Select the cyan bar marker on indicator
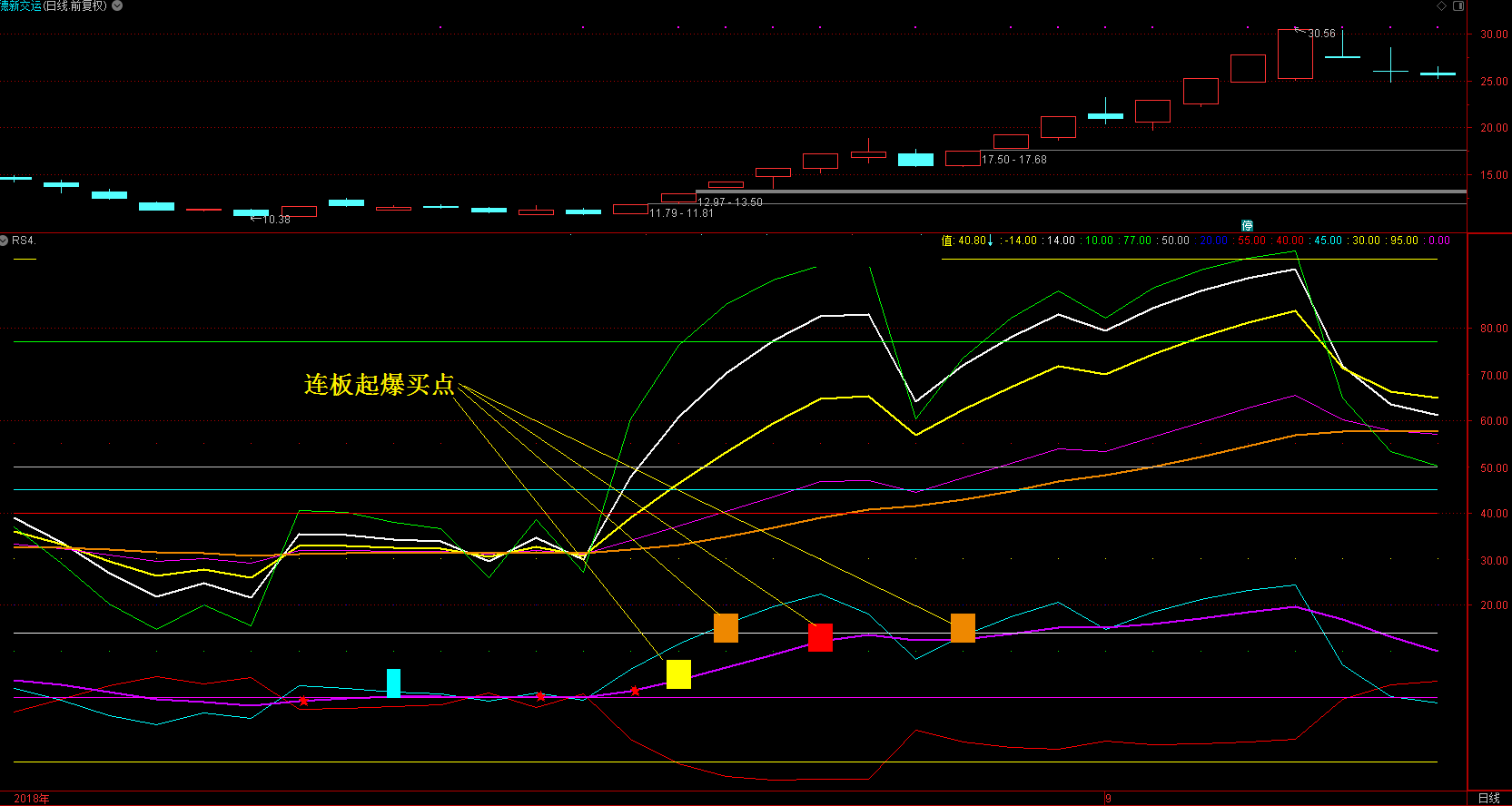Viewport: 1512px width, 806px height. coord(393,683)
